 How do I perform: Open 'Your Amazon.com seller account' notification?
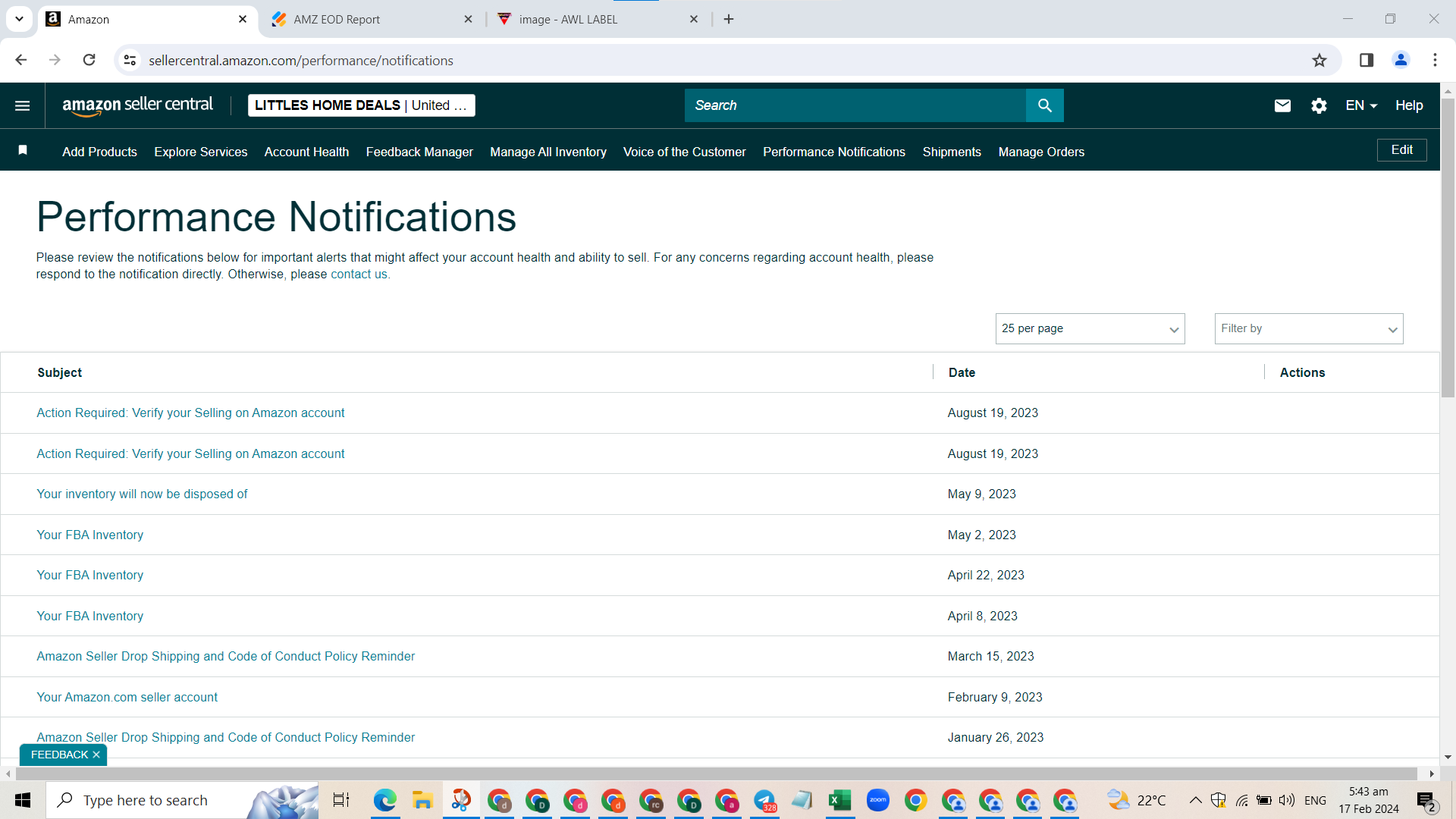click(127, 697)
